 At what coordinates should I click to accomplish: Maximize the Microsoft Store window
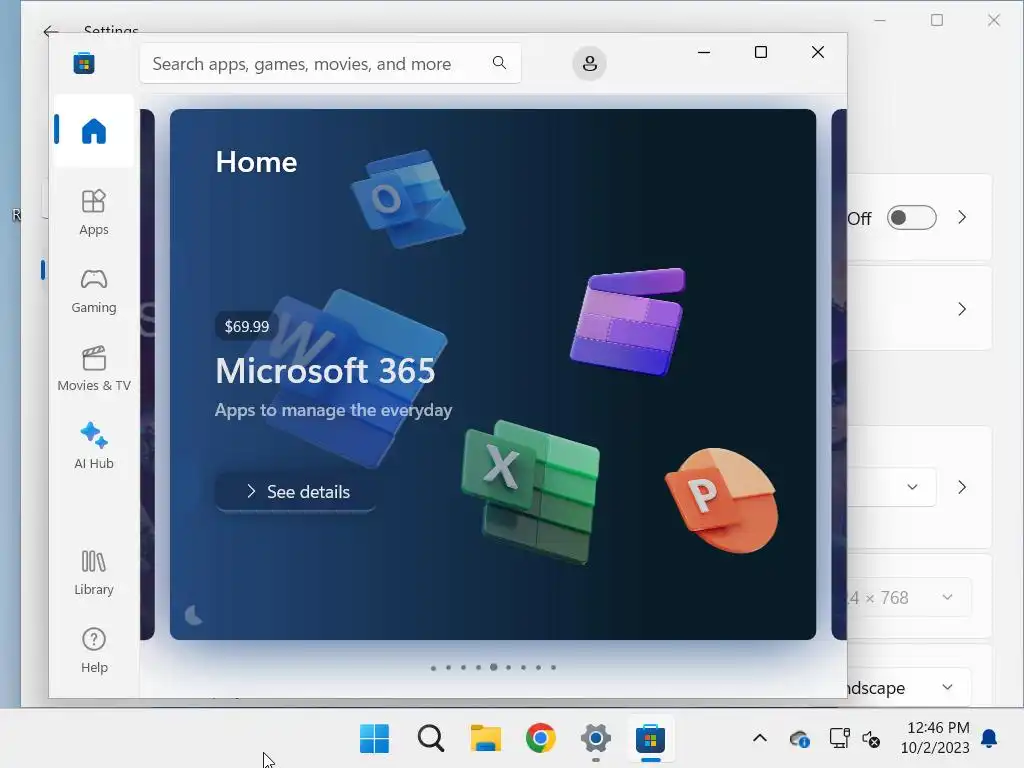(x=761, y=52)
